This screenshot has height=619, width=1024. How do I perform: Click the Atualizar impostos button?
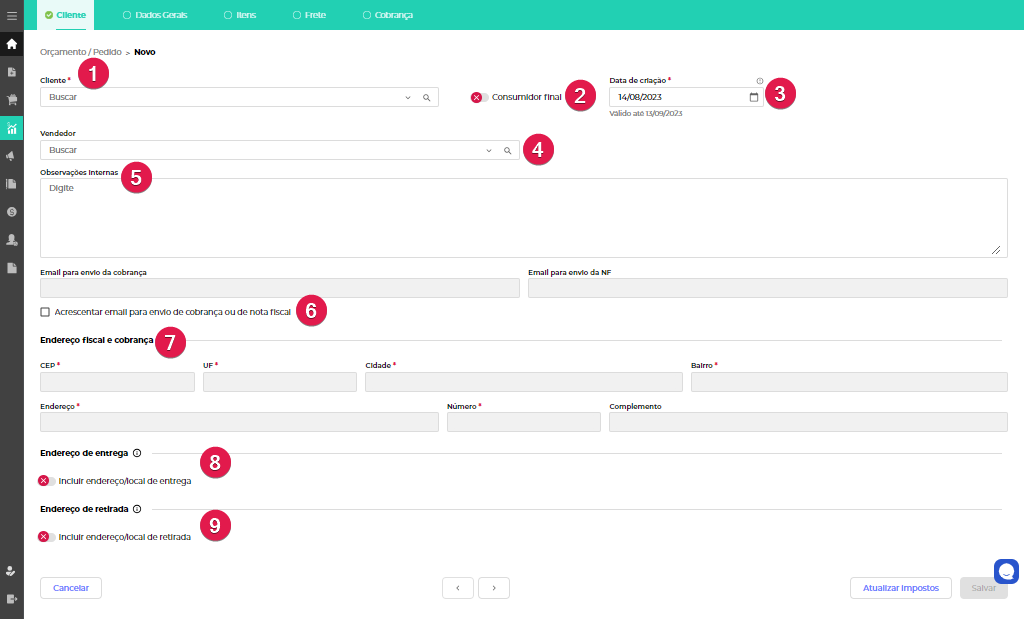pyautogui.click(x=900, y=588)
